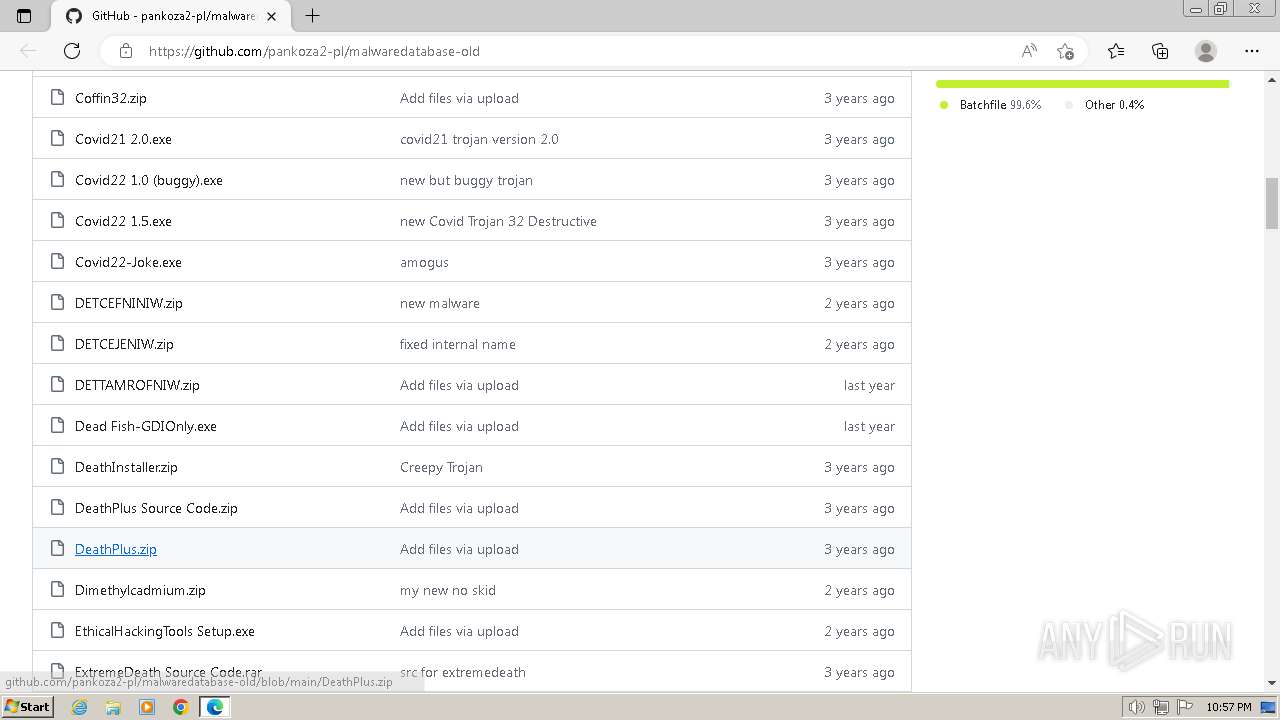
Task: Select the GitHub - pankoza2-pl/malware tab
Action: [170, 16]
